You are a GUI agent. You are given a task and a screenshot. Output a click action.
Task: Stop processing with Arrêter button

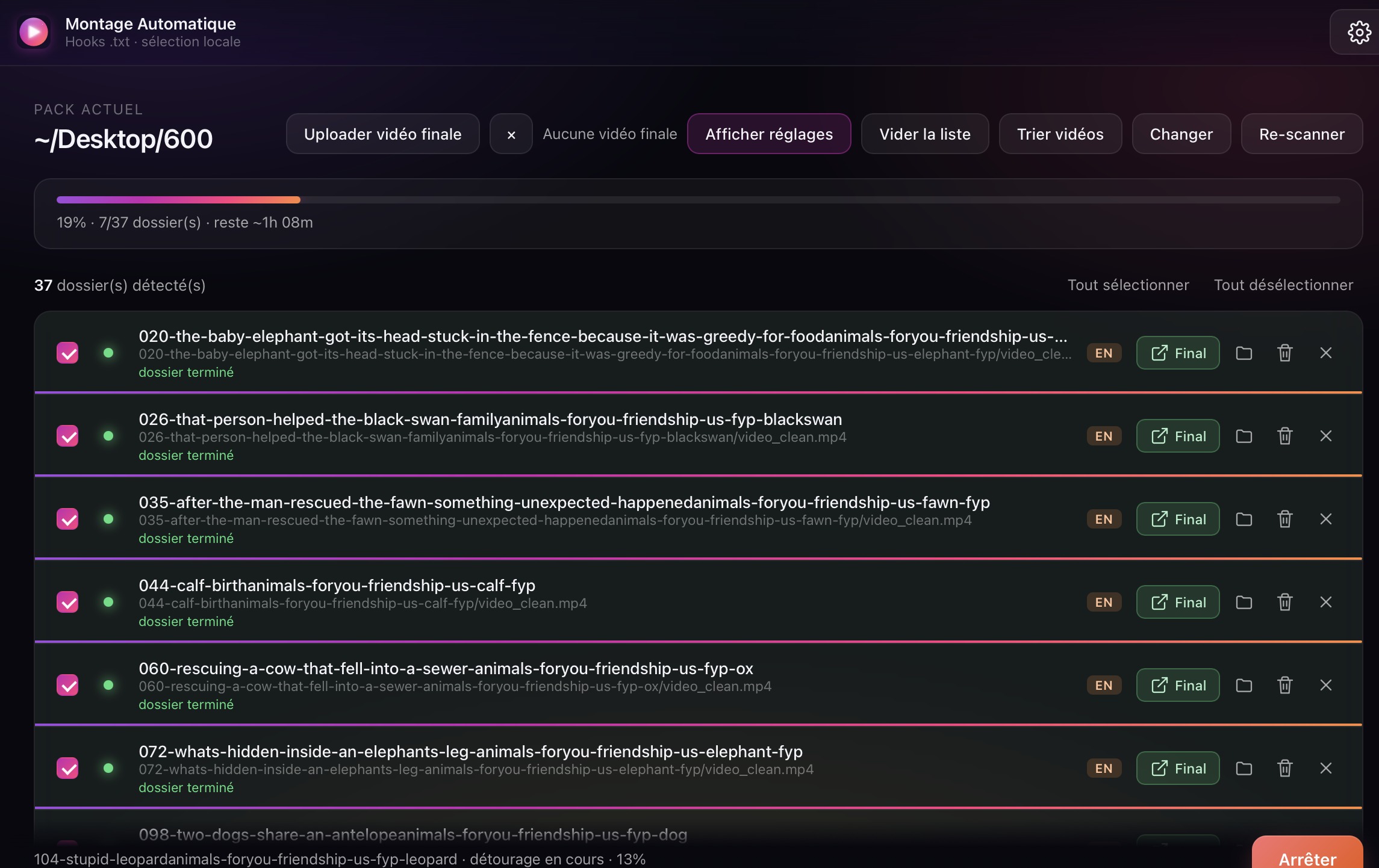click(x=1307, y=855)
